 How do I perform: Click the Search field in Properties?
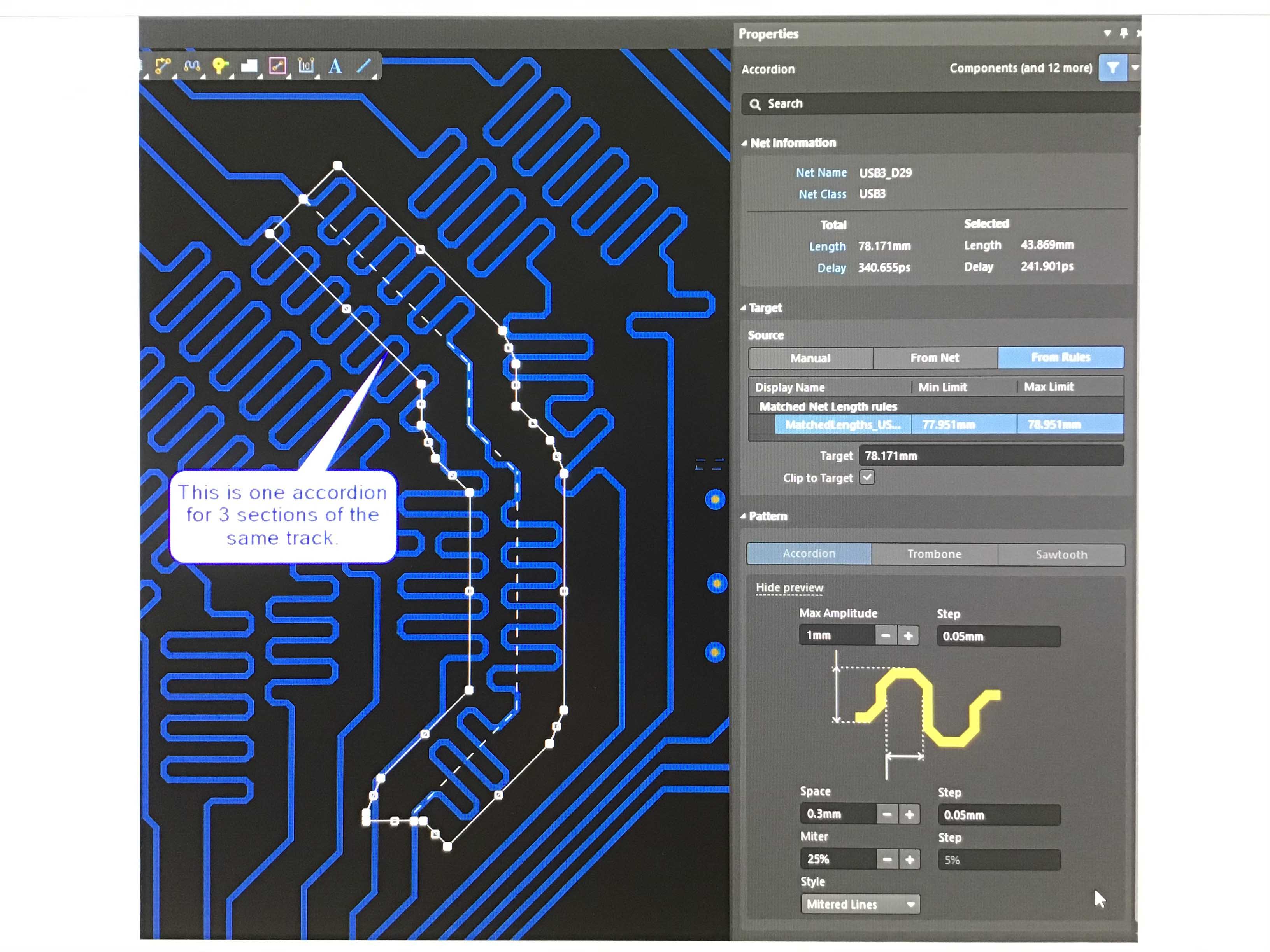(942, 104)
